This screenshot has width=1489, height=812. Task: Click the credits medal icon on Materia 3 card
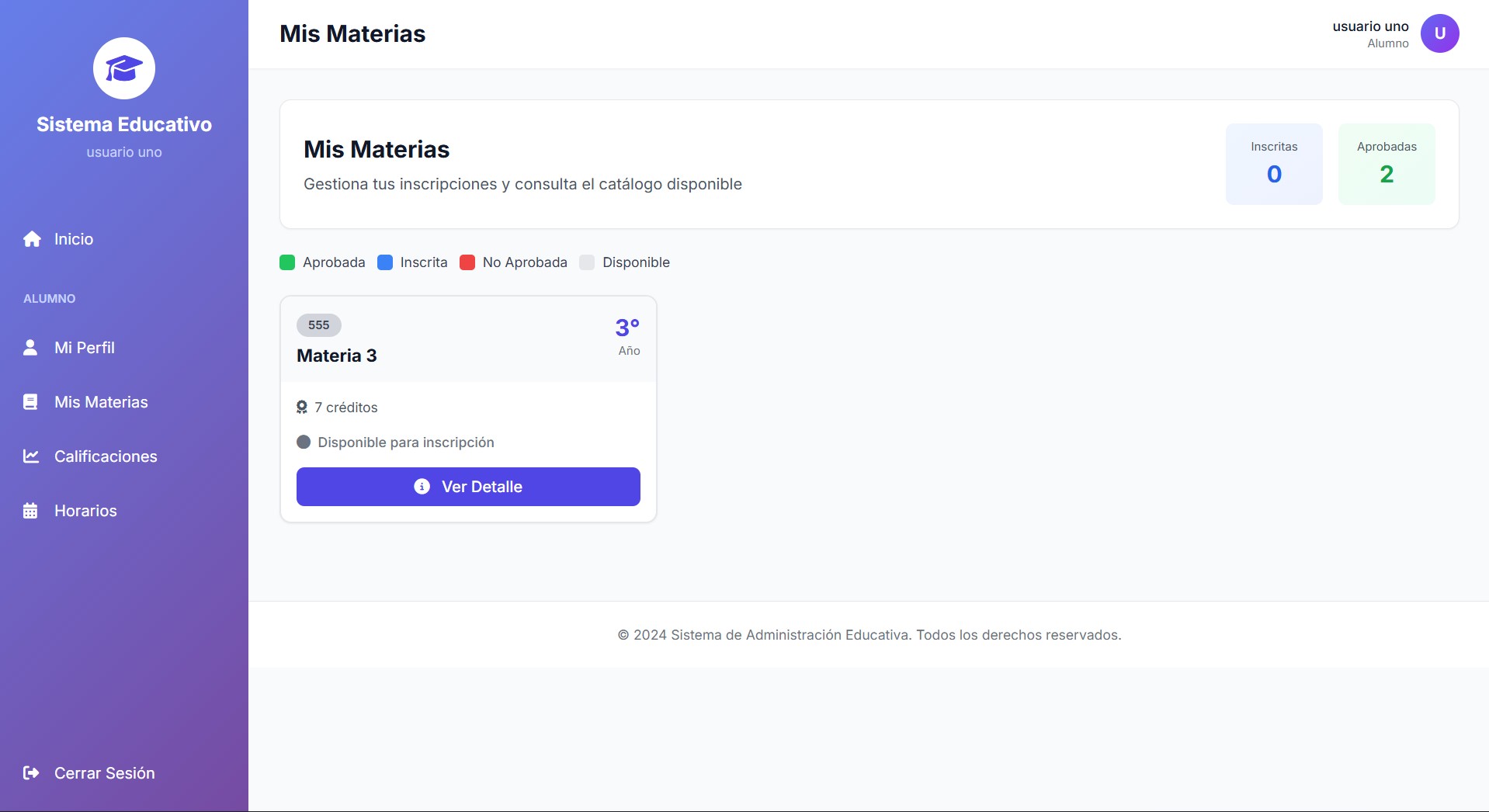[302, 407]
